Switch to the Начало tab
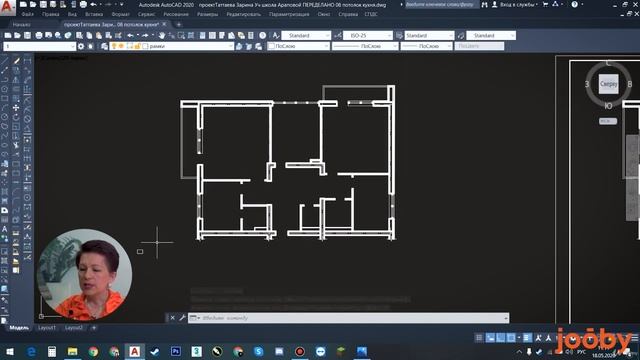The image size is (640, 360). click(x=22, y=24)
